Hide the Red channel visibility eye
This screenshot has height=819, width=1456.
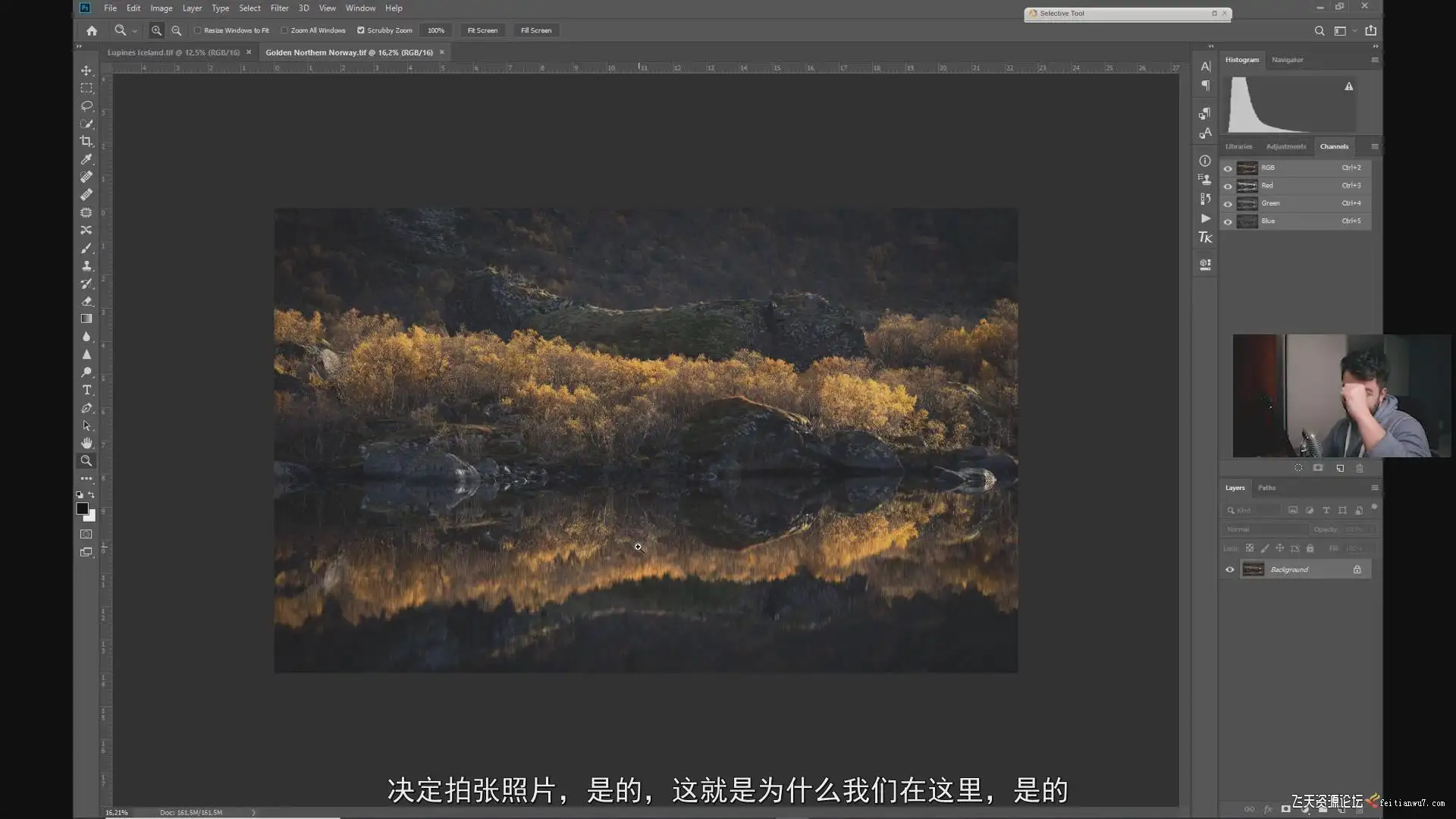click(x=1228, y=186)
